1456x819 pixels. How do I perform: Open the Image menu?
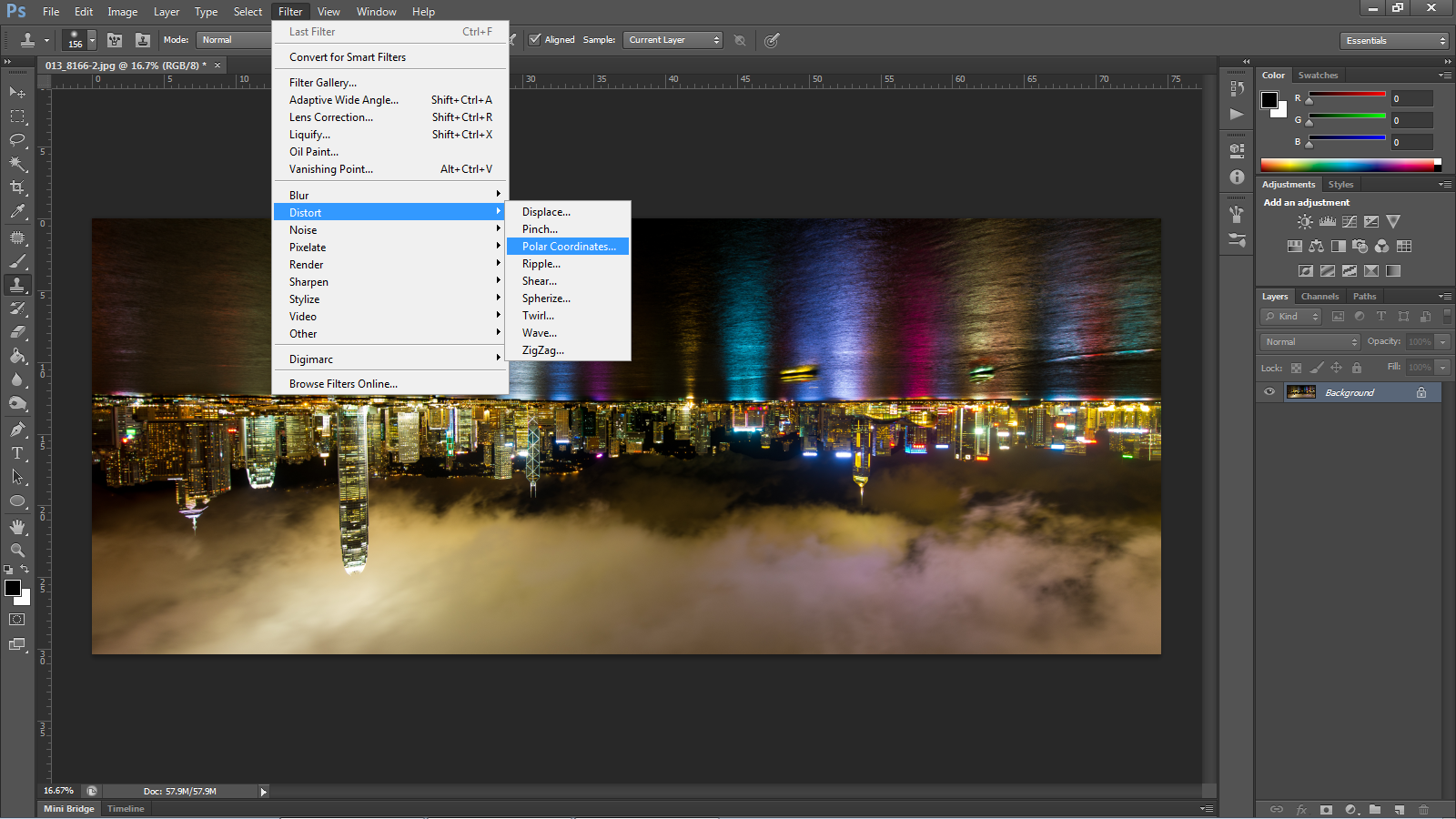(x=123, y=12)
